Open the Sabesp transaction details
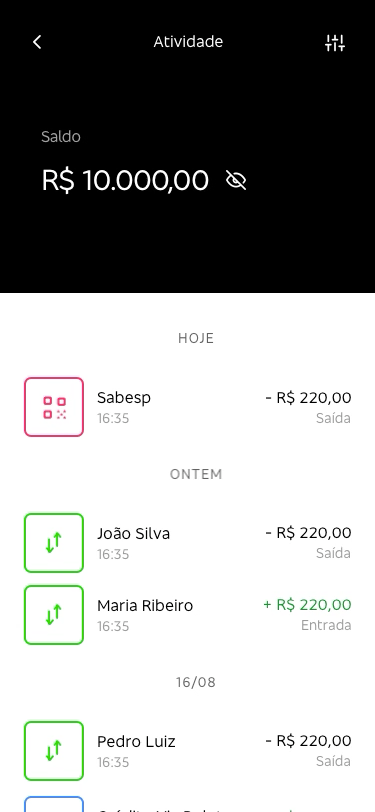The width and height of the screenshot is (375, 812). pos(188,407)
